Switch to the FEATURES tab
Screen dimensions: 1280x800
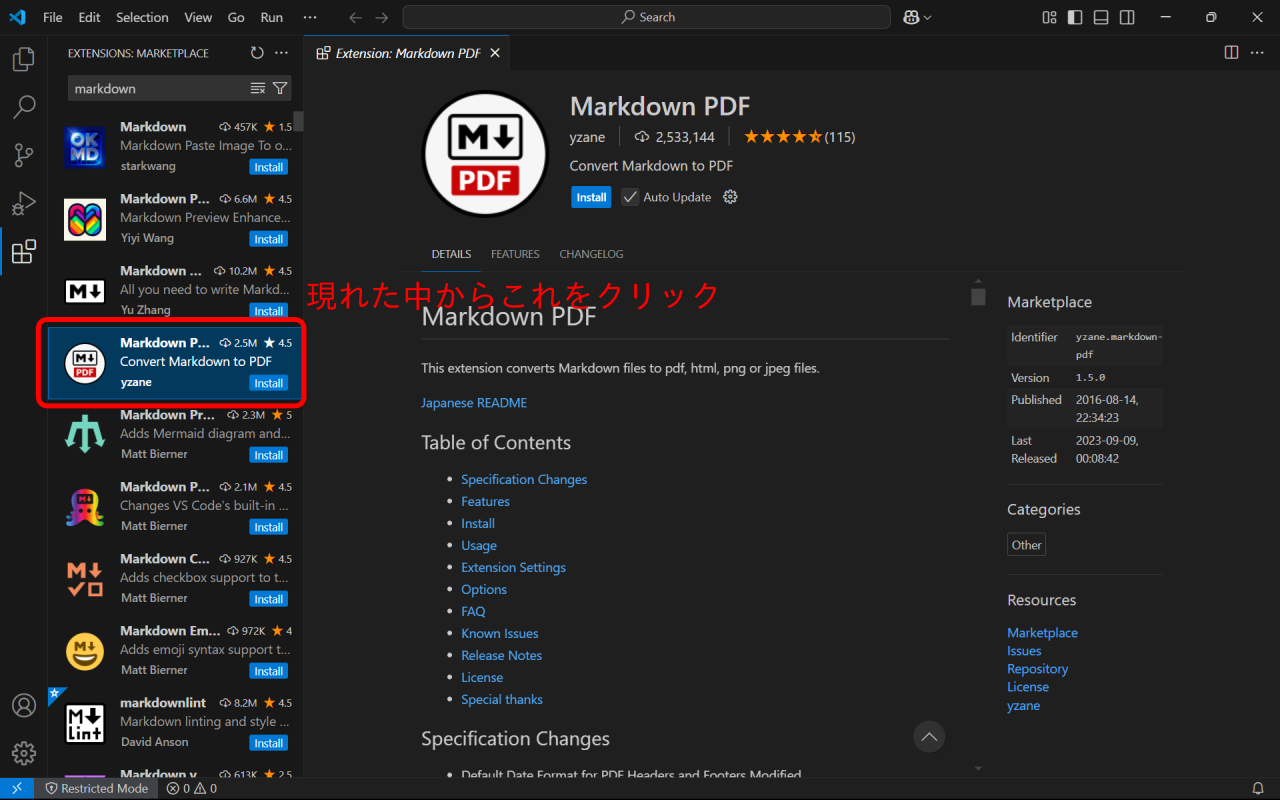[x=515, y=254]
